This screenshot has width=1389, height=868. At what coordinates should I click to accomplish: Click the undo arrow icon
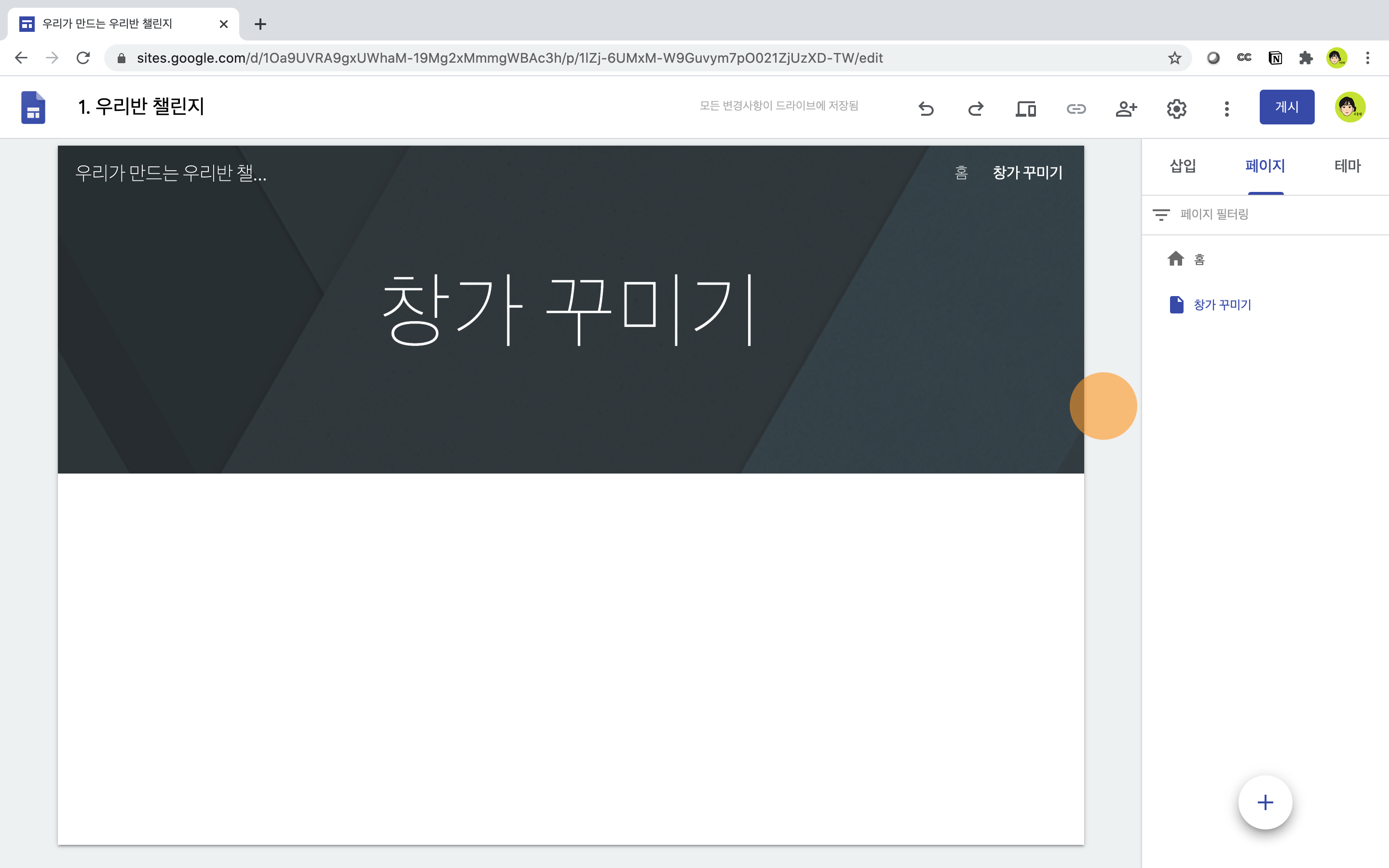pyautogui.click(x=926, y=108)
